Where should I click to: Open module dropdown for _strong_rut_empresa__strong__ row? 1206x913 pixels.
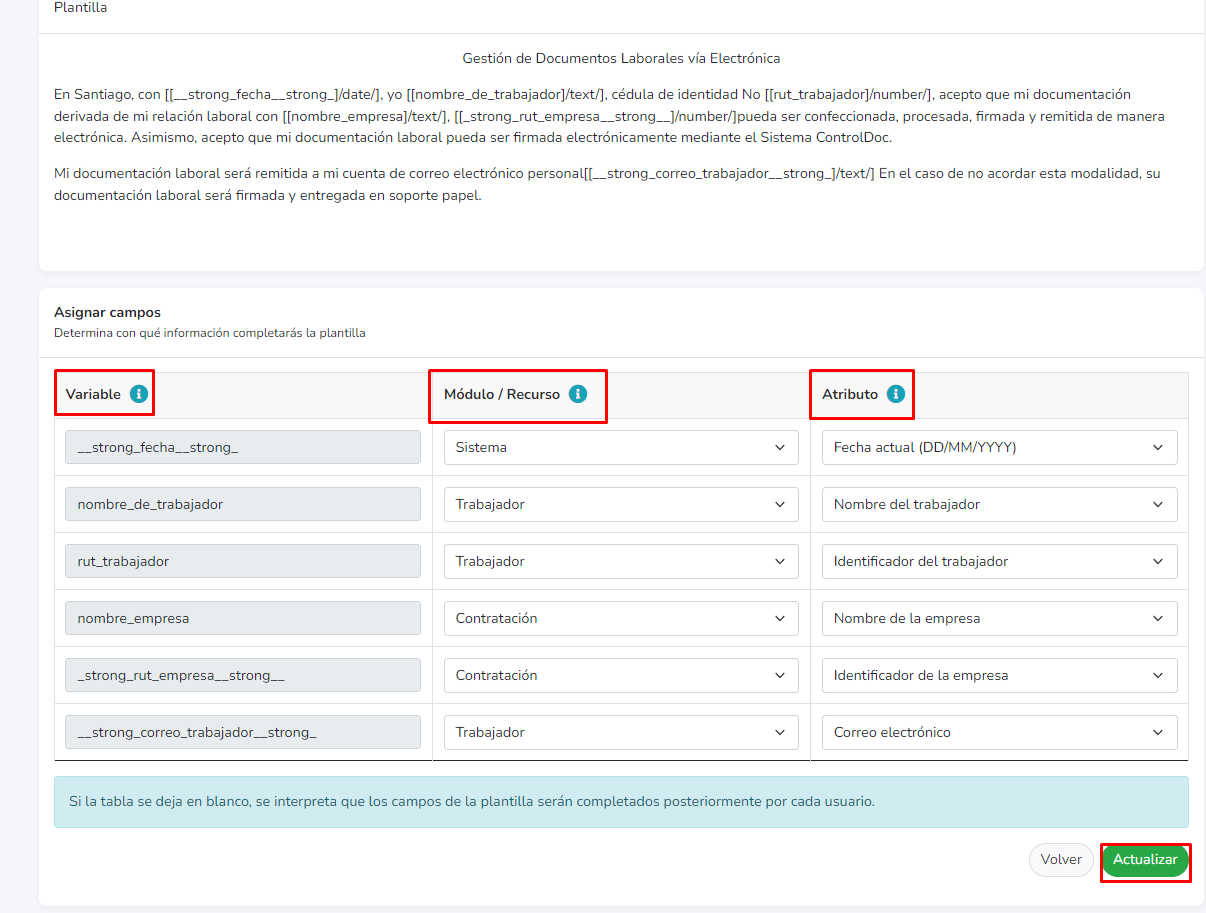[x=621, y=675]
